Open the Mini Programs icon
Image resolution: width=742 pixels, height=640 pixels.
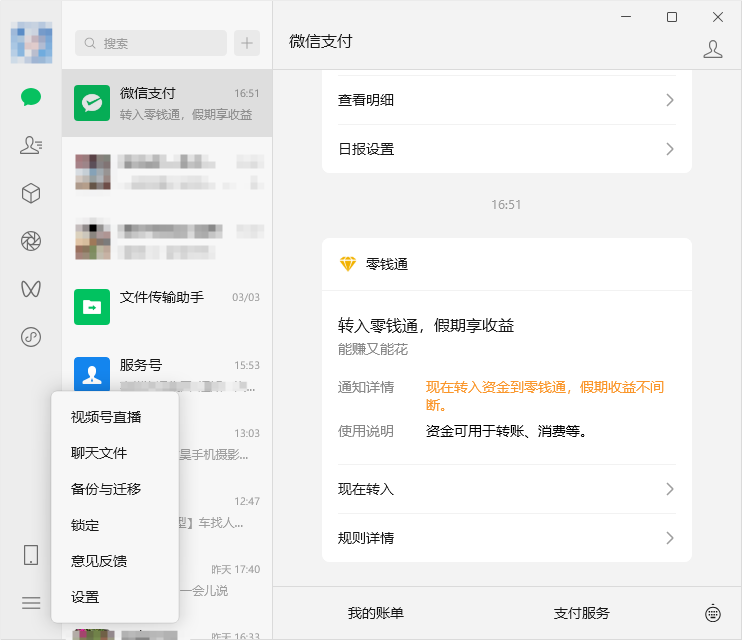pyautogui.click(x=31, y=337)
